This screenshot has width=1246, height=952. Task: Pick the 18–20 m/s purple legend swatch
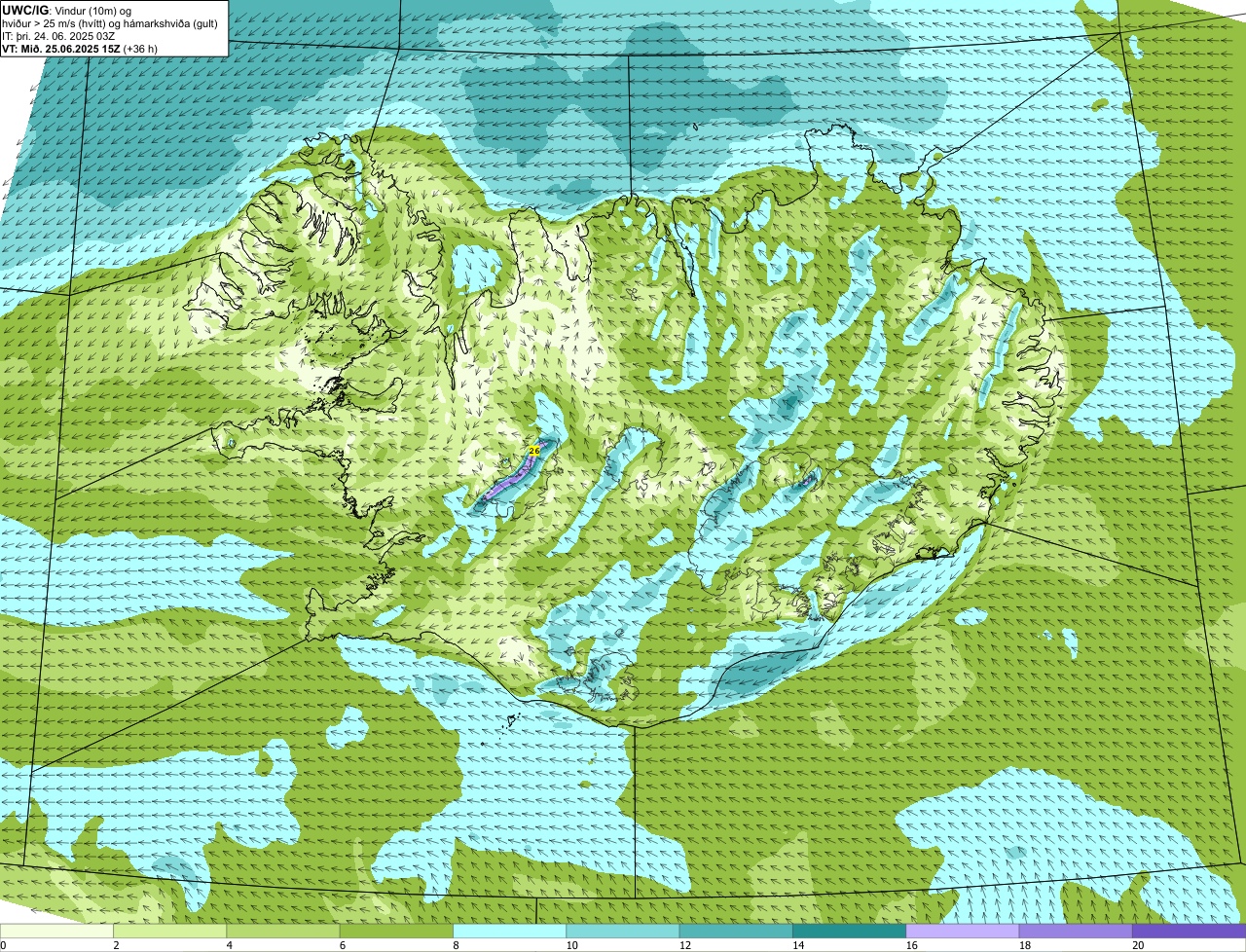pyautogui.click(x=1076, y=931)
